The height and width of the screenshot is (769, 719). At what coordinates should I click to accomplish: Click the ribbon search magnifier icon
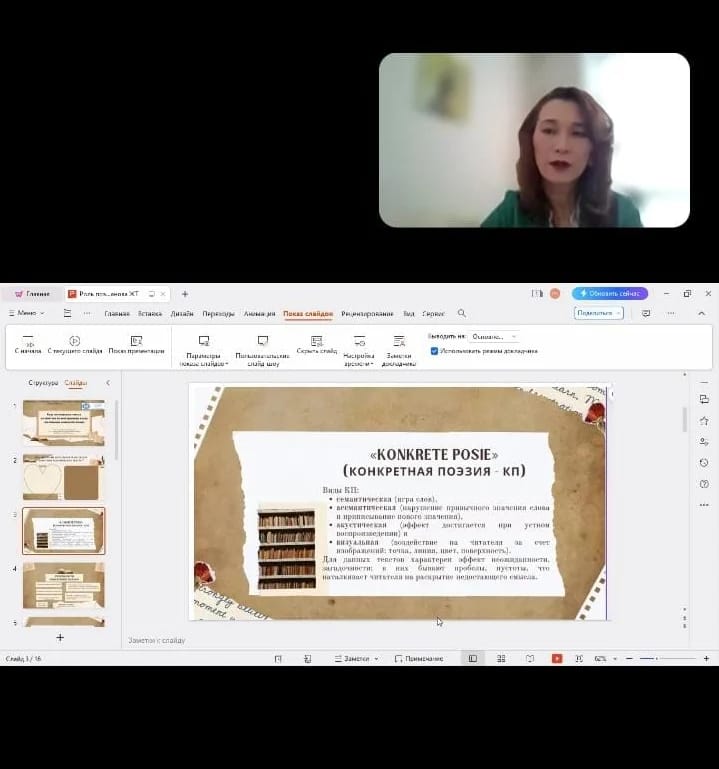click(x=461, y=313)
